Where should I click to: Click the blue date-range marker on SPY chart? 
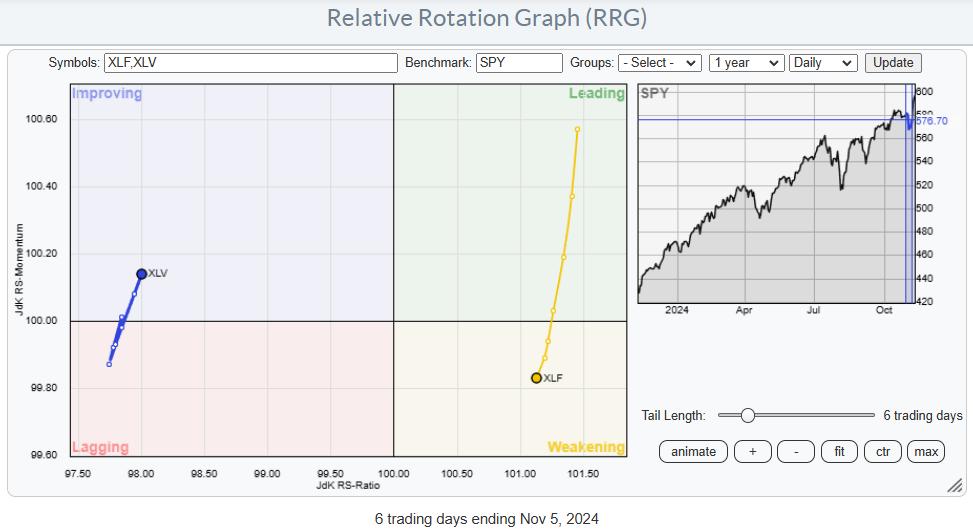909,194
